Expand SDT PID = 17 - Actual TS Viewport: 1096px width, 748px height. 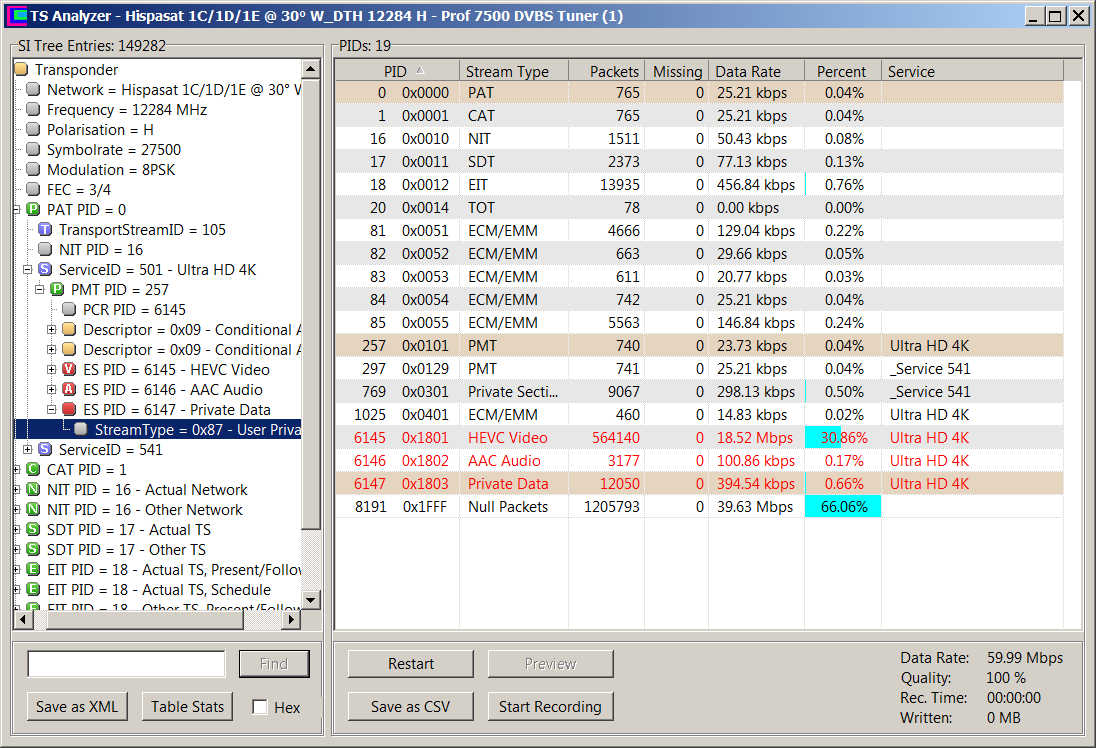pos(19,530)
